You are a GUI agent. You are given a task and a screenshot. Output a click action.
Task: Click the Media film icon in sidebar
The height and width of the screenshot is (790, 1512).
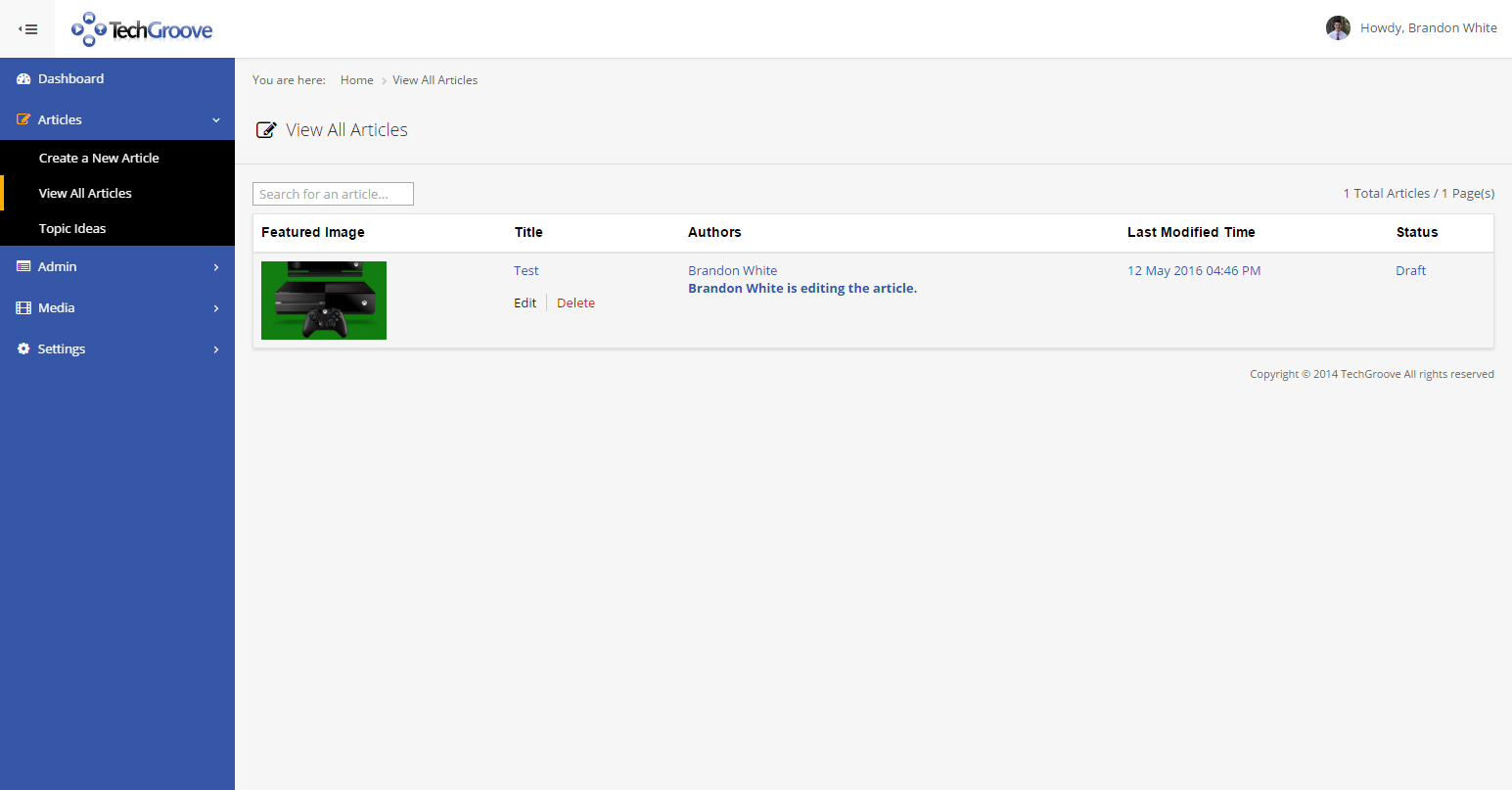(23, 308)
